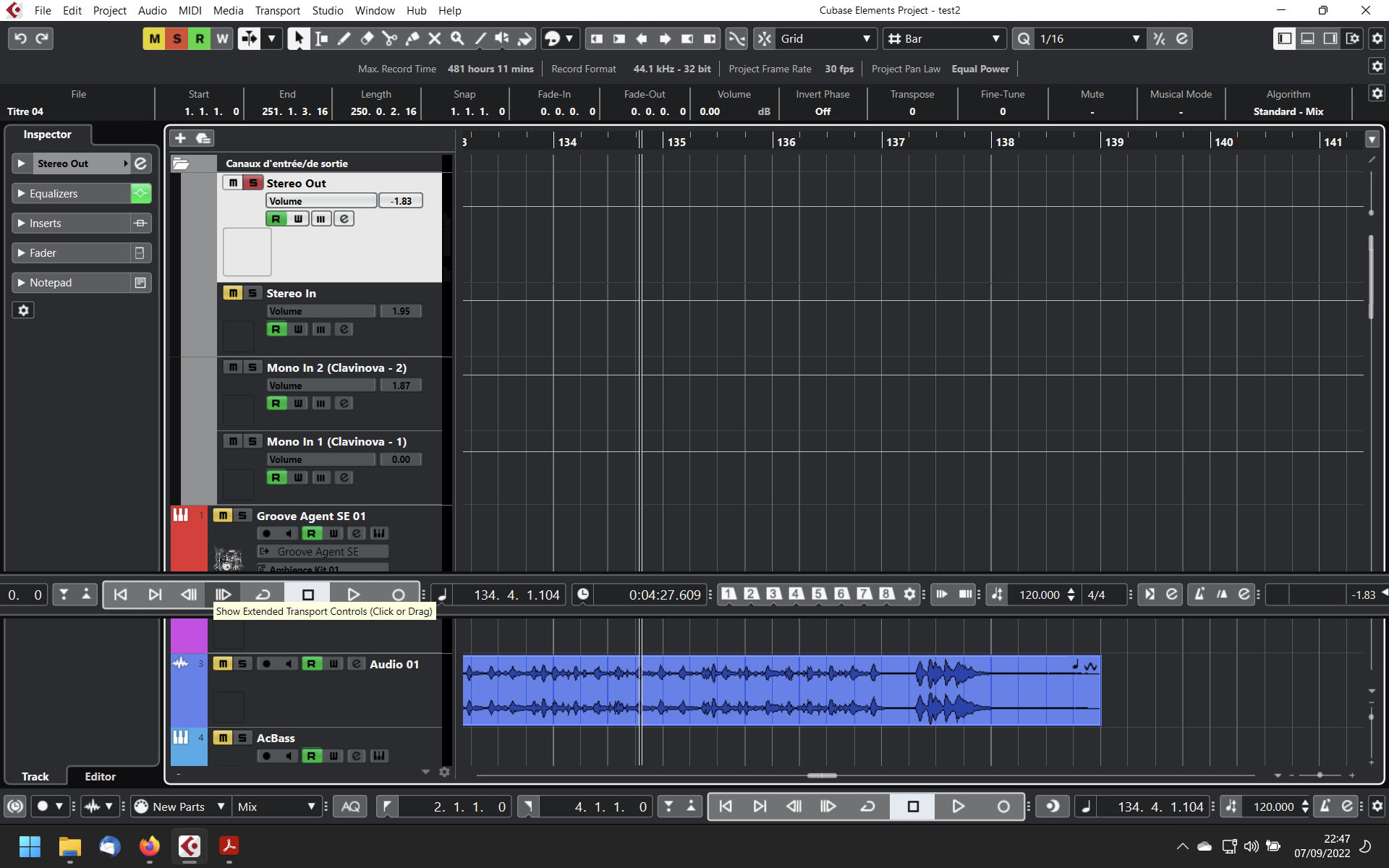Unmute the Audio 01 track
Screen dimensions: 1389x868
[x=223, y=663]
